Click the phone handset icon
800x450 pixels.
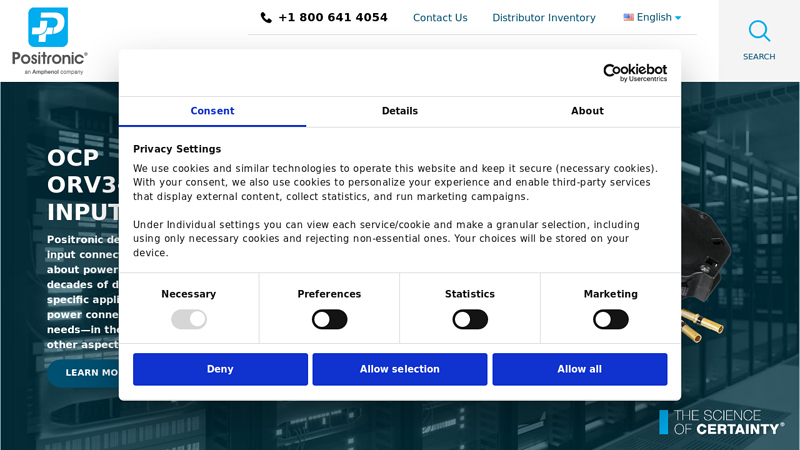point(266,18)
